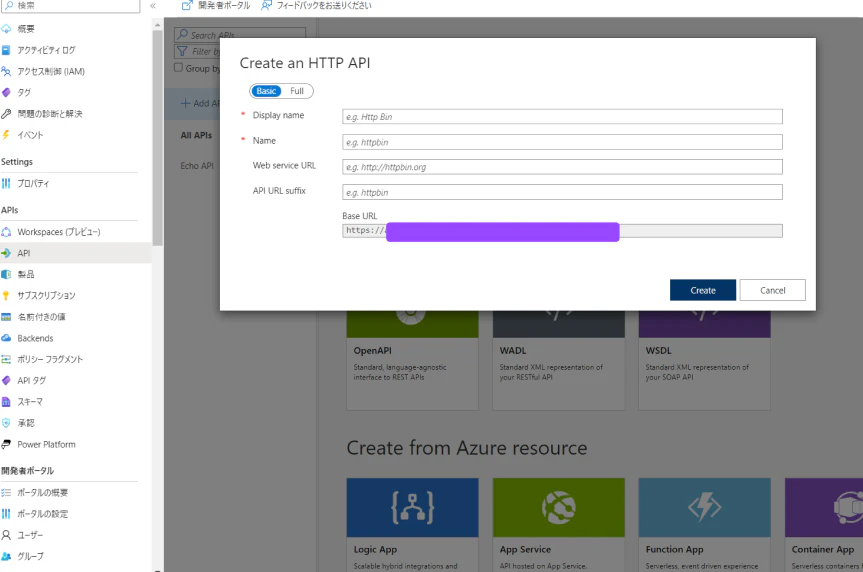
Task: Click ポータルの概要 list icon
Action: pyautogui.click(x=6, y=493)
